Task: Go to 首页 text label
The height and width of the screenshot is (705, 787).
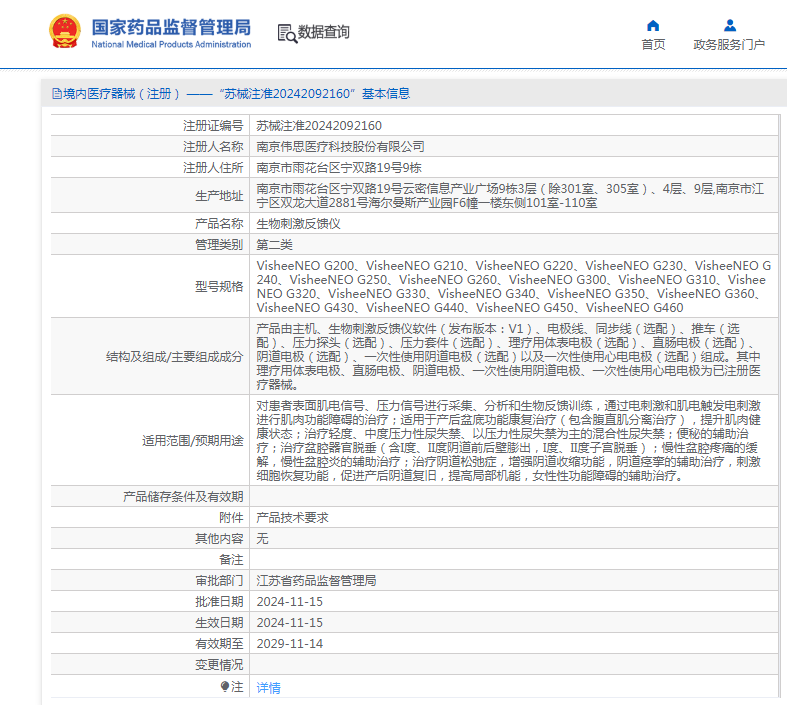Action: [653, 45]
